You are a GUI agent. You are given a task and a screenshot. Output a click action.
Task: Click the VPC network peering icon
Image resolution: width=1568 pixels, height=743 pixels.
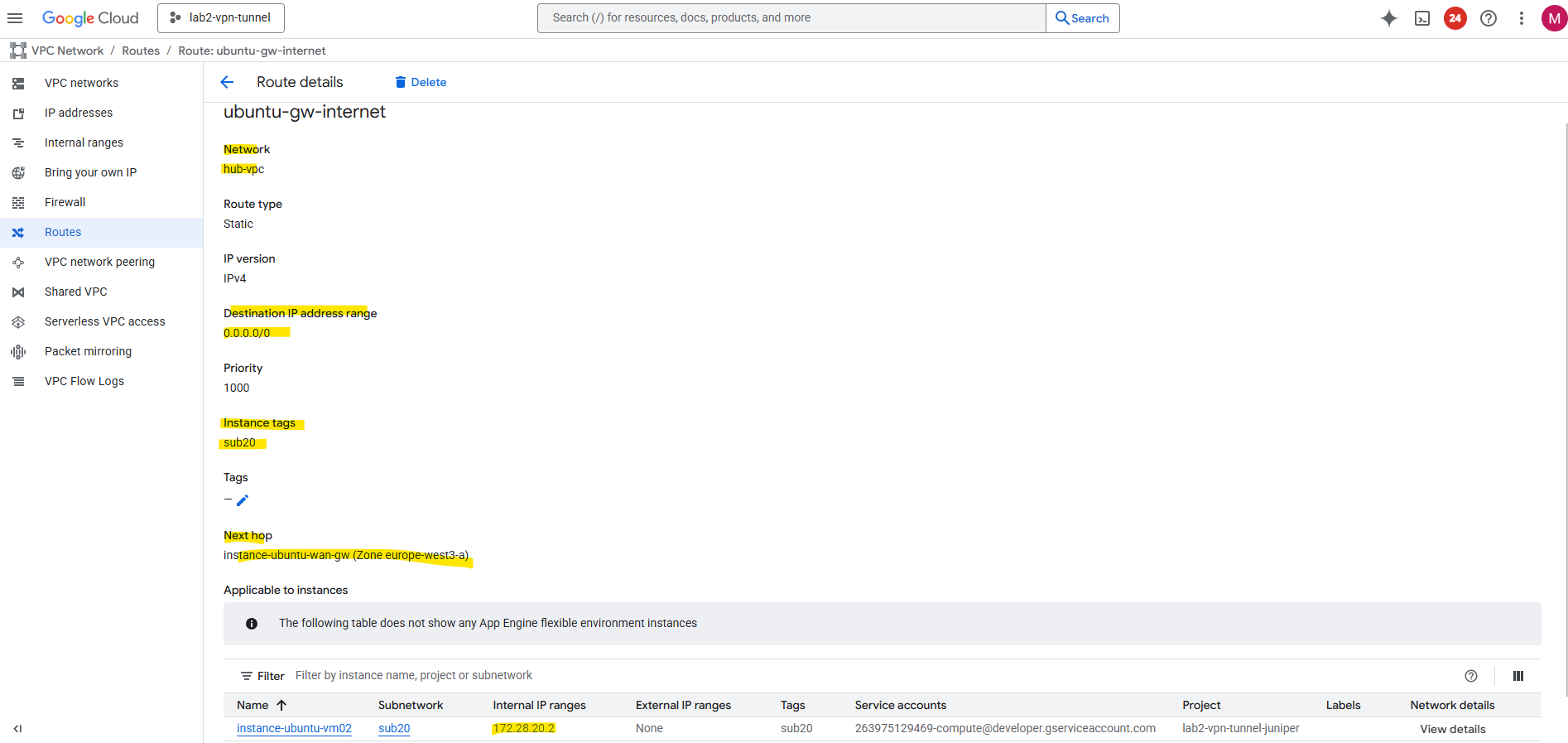(18, 263)
